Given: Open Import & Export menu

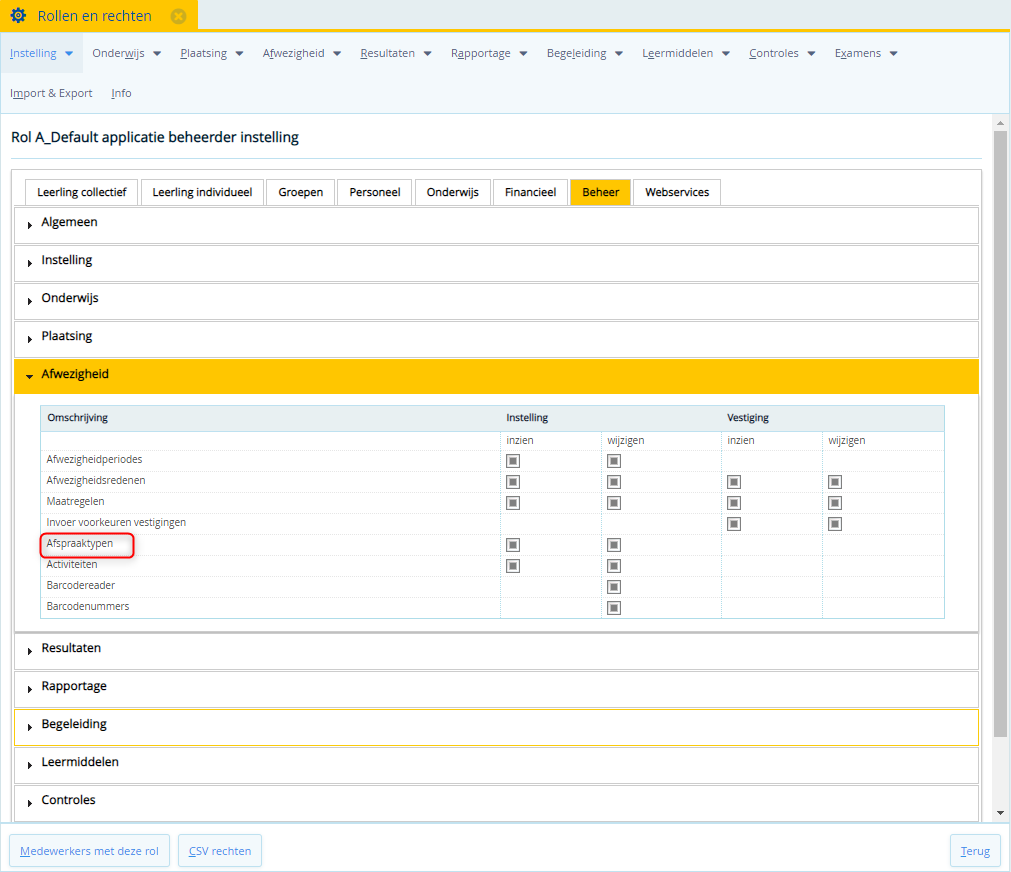Looking at the screenshot, I should (x=51, y=93).
